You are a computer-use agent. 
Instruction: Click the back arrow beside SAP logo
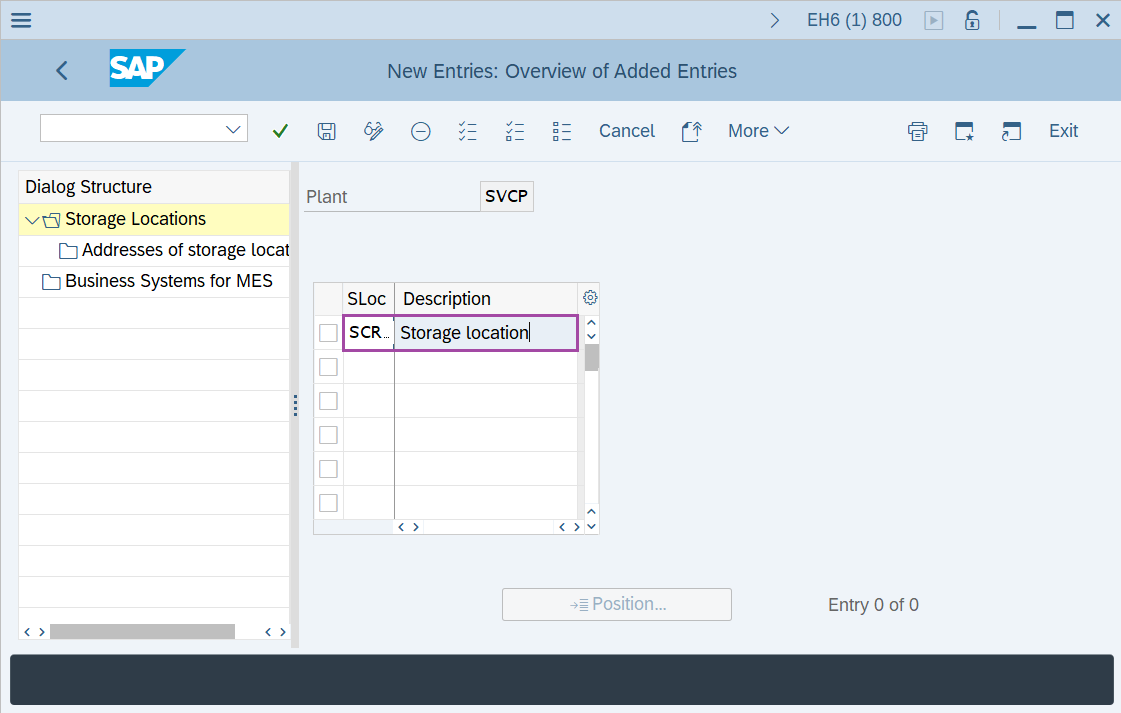click(x=62, y=70)
